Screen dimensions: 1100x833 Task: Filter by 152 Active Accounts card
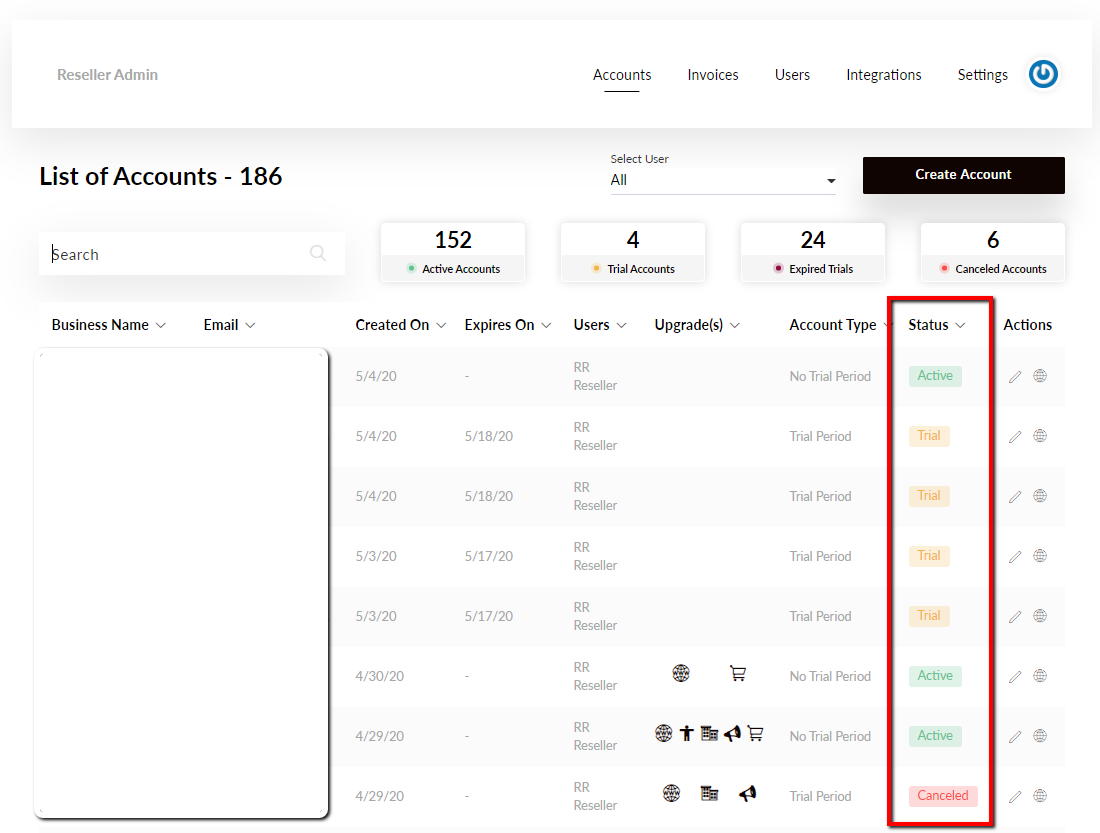(452, 253)
